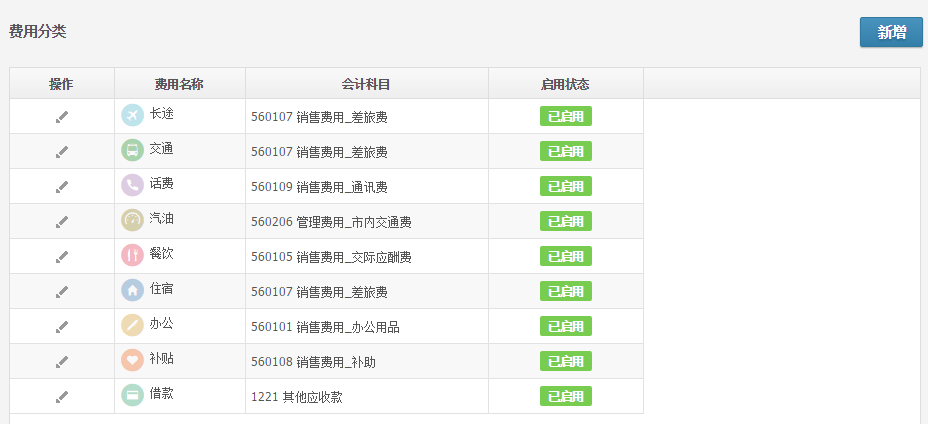Toggle the 已启用 status for 长途
This screenshot has height=424, width=928.
click(x=565, y=117)
